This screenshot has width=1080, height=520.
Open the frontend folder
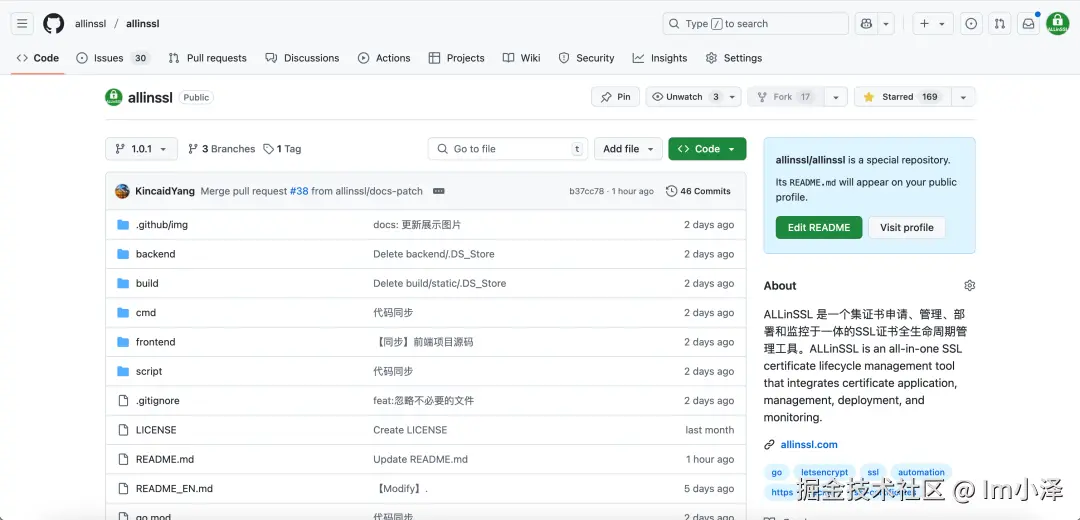[x=156, y=342]
